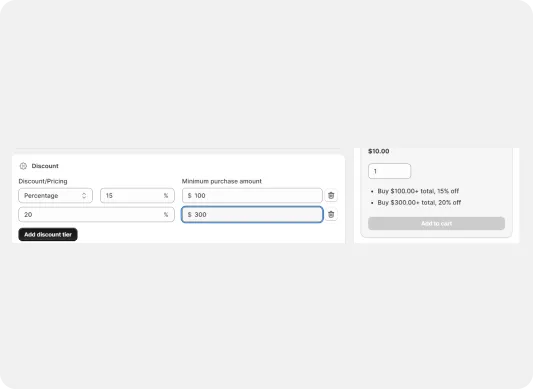The image size is (533, 389).
Task: Delete the $300 discount tier
Action: (x=331, y=215)
